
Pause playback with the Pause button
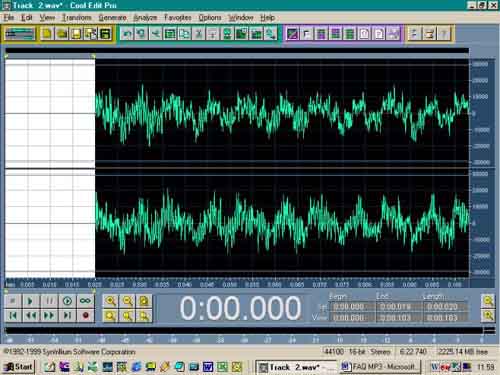click(49, 301)
